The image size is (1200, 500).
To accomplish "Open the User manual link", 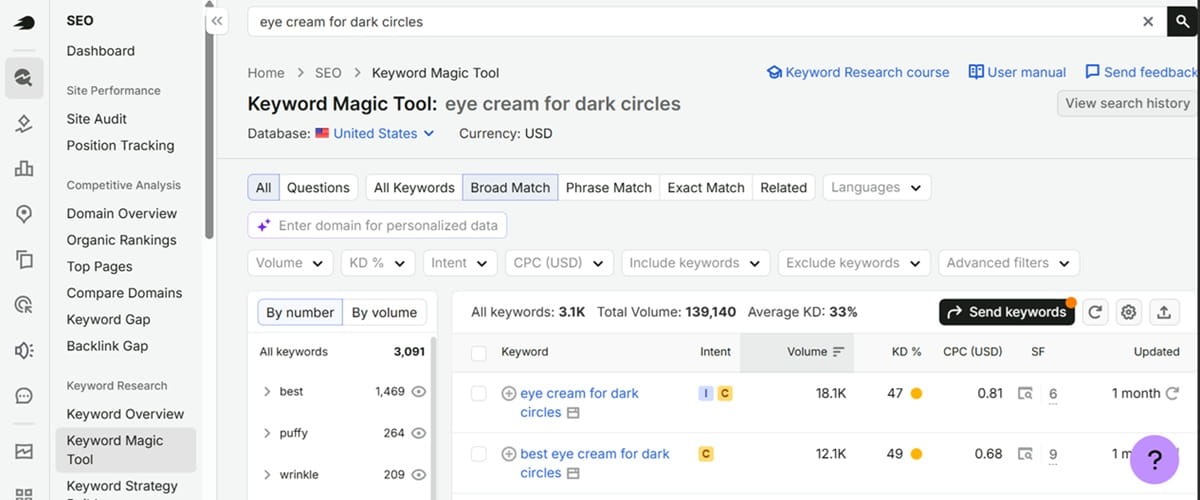I will pyautogui.click(x=1017, y=72).
